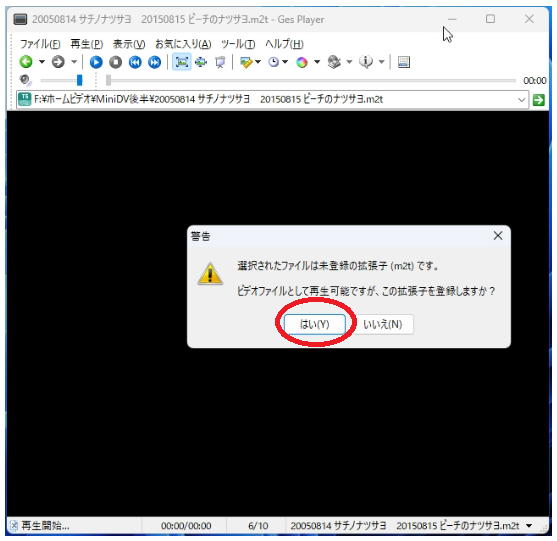Screen dimensions: 557x541
Task: Click the gray forward arrow icon
Action: [x=58, y=62]
